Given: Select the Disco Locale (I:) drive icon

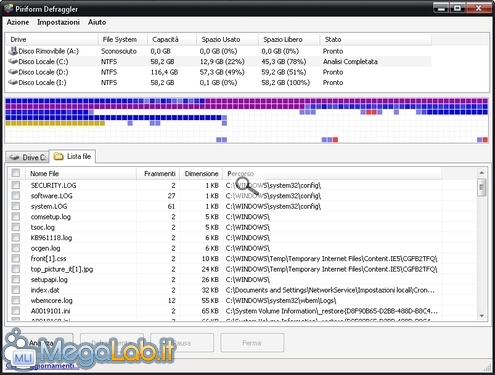Looking at the screenshot, I should (13, 82).
